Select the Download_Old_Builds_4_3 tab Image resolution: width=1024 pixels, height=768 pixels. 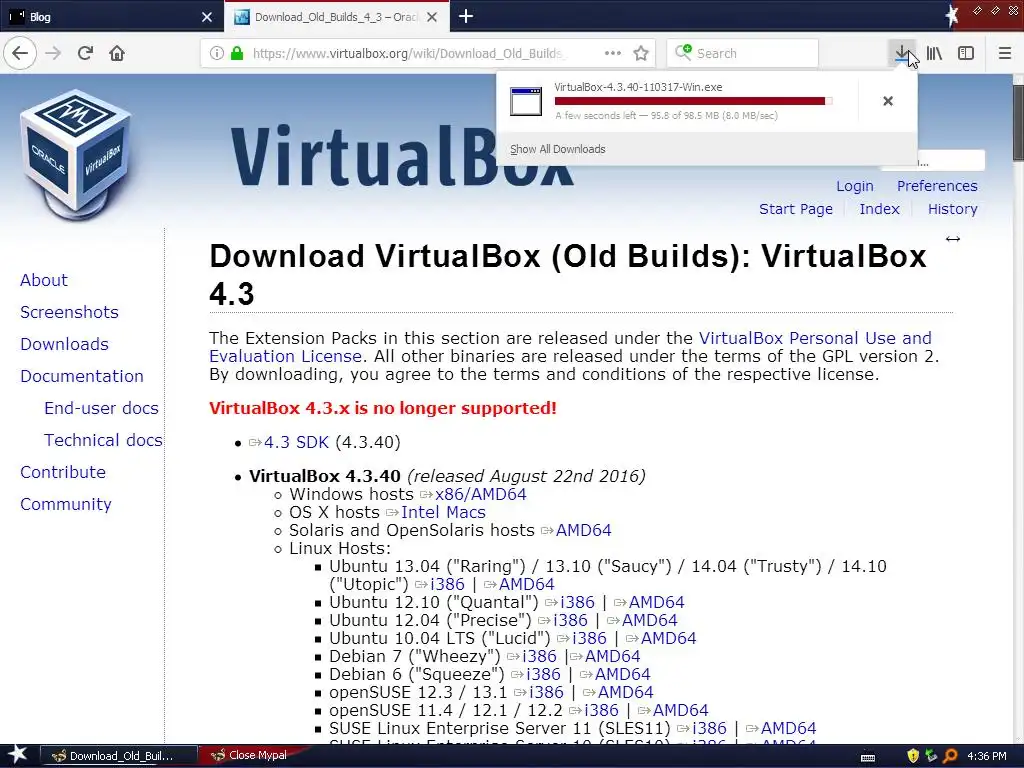coord(336,17)
